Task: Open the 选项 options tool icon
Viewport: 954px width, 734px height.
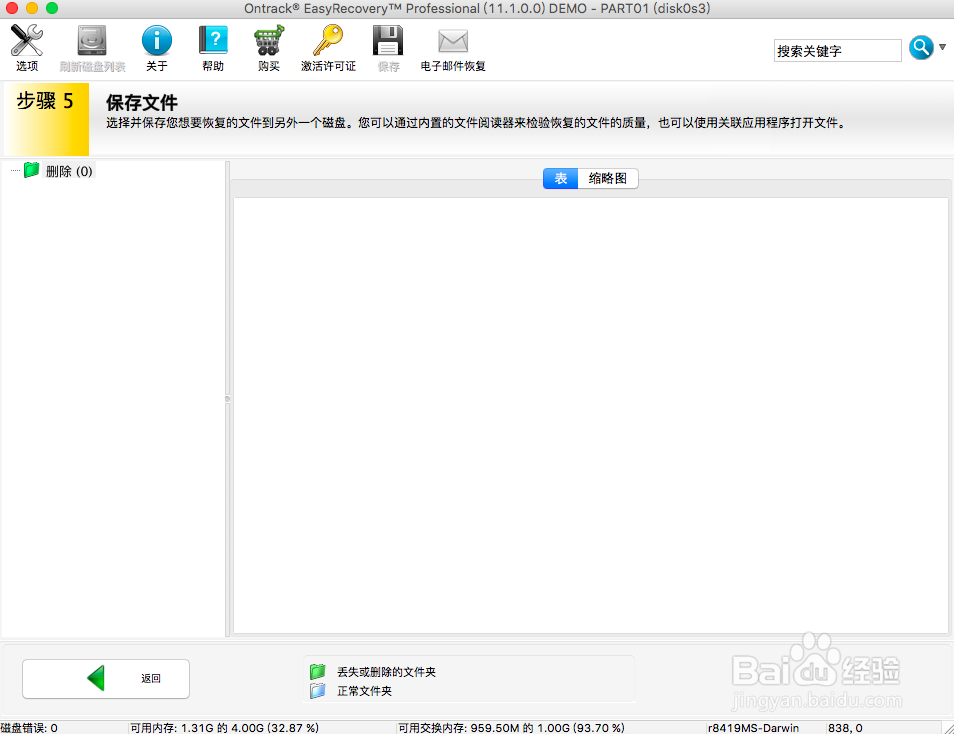Action: (x=27, y=41)
